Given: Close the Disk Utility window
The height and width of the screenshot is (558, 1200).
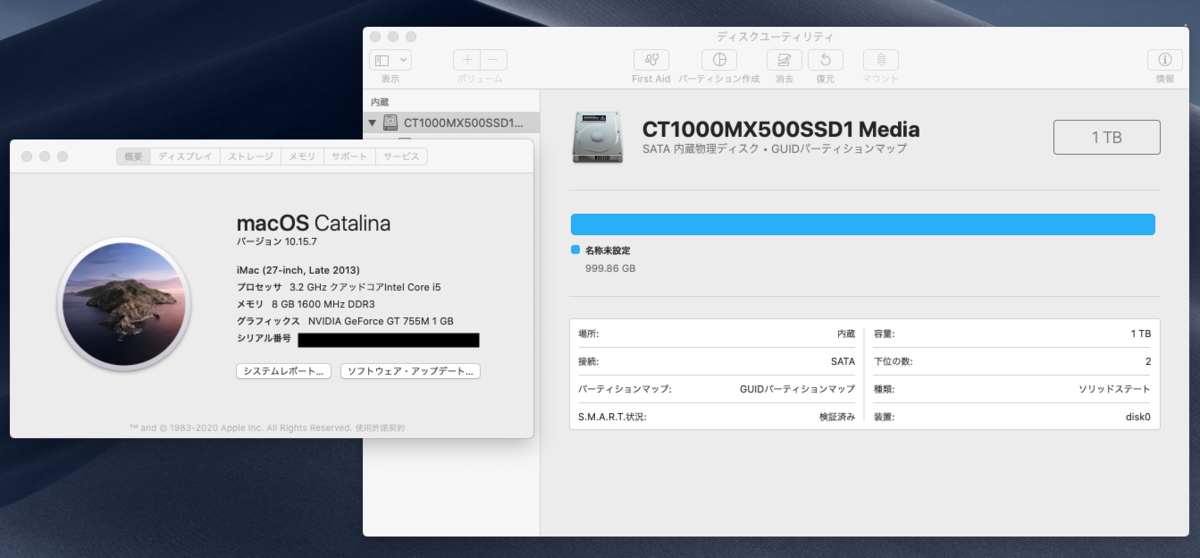Looking at the screenshot, I should coord(377,36).
